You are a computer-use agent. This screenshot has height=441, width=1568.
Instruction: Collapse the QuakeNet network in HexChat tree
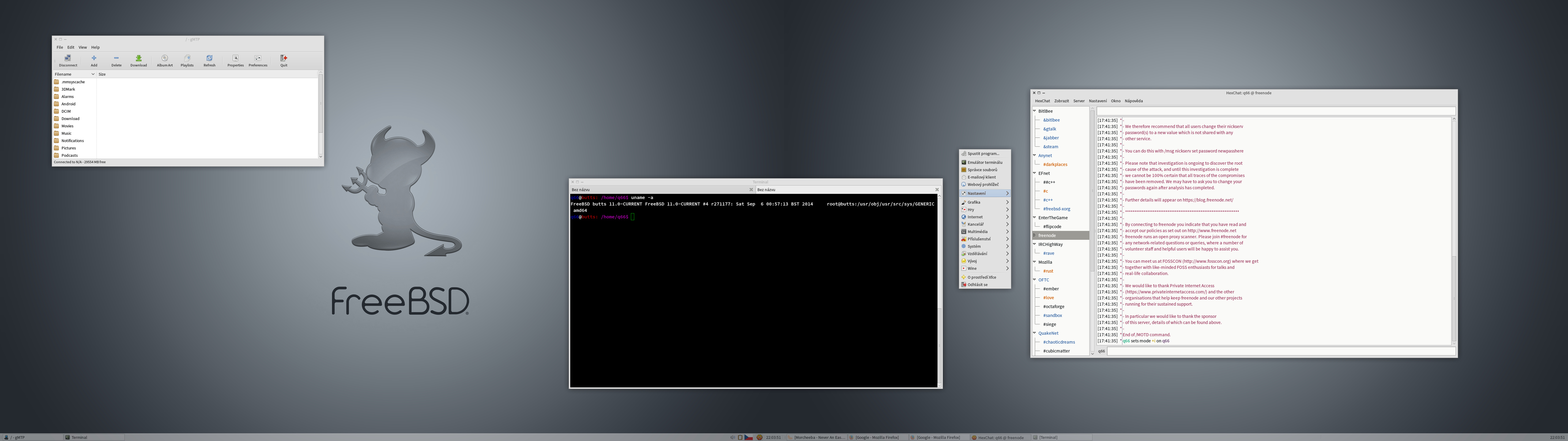point(1034,333)
